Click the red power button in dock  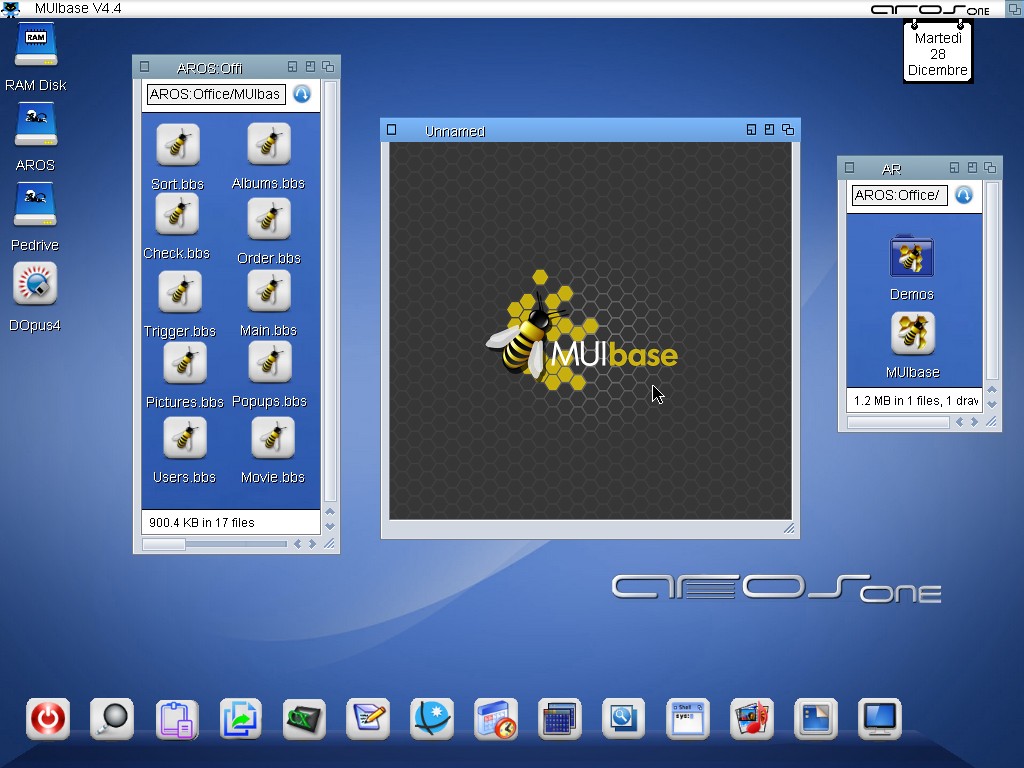[48, 719]
